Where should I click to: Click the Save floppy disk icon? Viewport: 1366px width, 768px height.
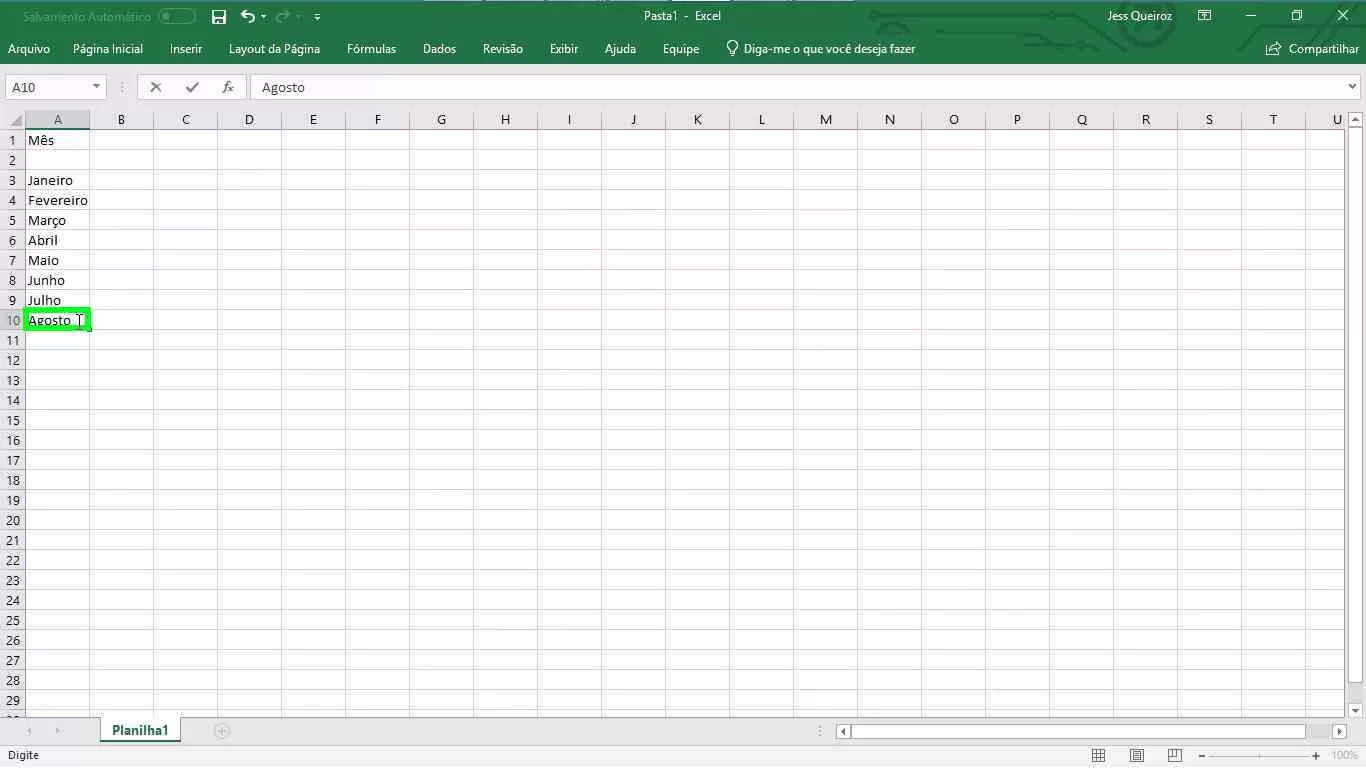(x=219, y=16)
